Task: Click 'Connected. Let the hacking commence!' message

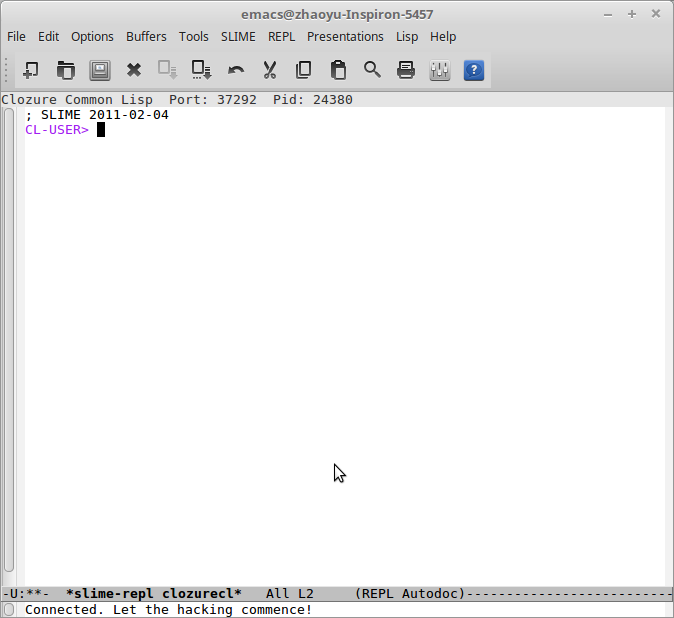Action: tap(168, 609)
